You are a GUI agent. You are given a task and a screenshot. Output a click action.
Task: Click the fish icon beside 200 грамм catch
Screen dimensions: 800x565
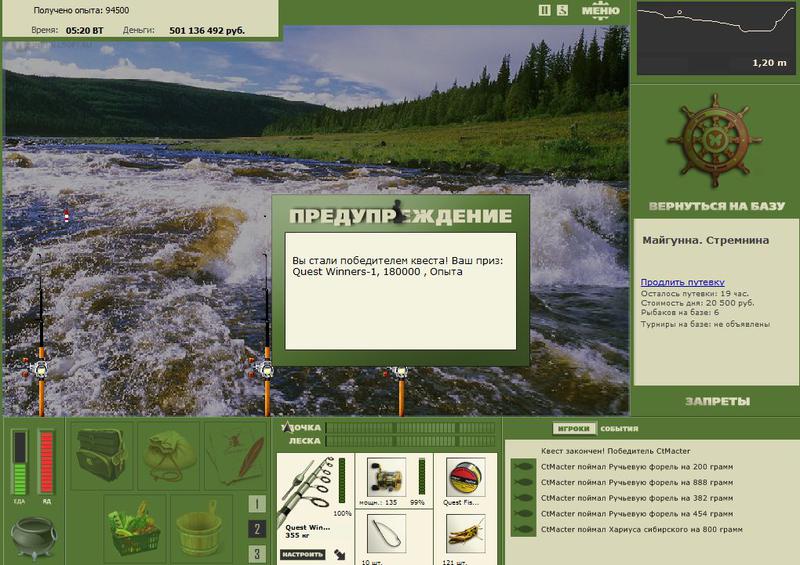(x=523, y=466)
